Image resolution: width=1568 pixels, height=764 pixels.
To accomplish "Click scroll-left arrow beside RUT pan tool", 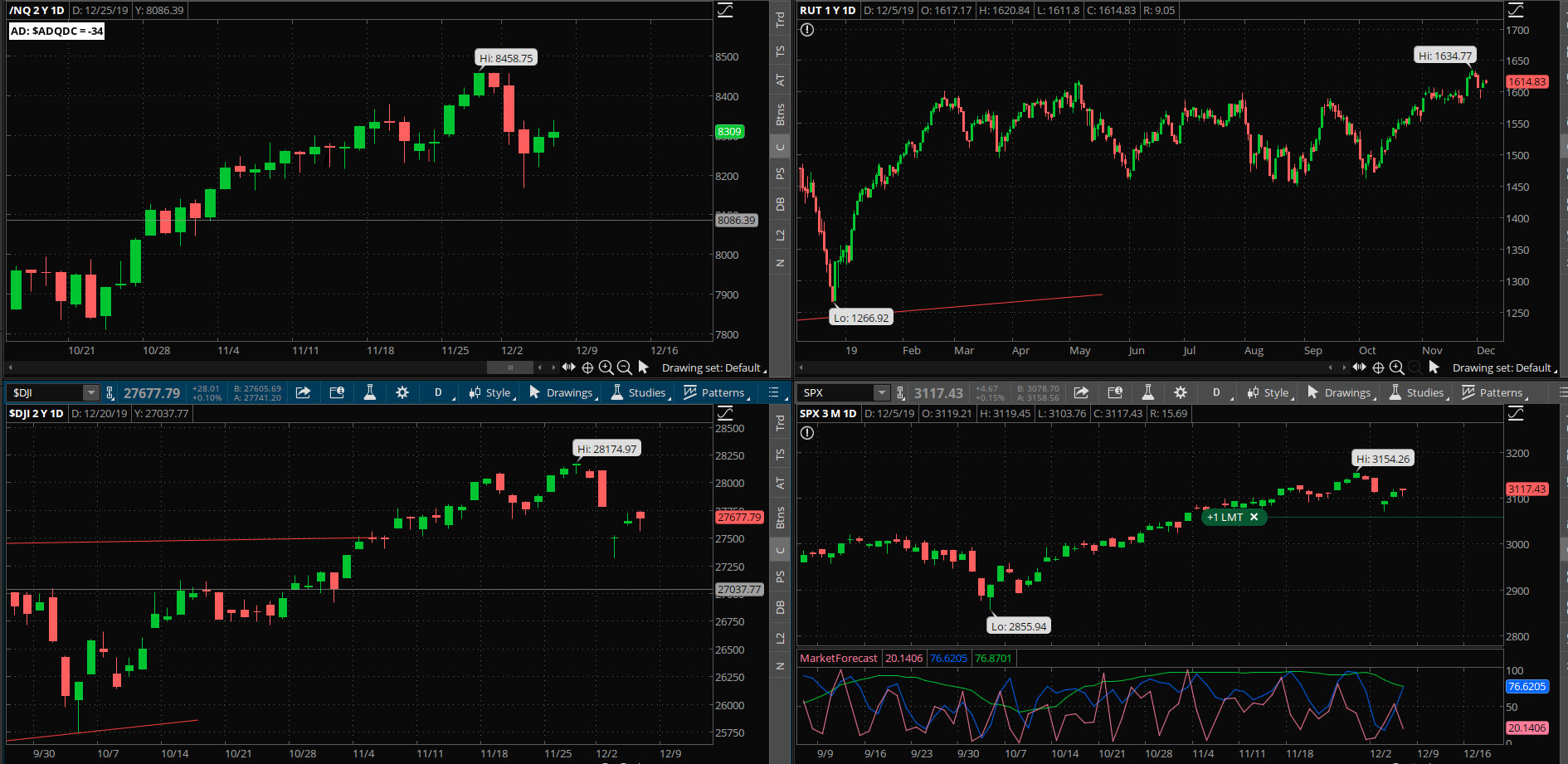I will pos(1331,367).
